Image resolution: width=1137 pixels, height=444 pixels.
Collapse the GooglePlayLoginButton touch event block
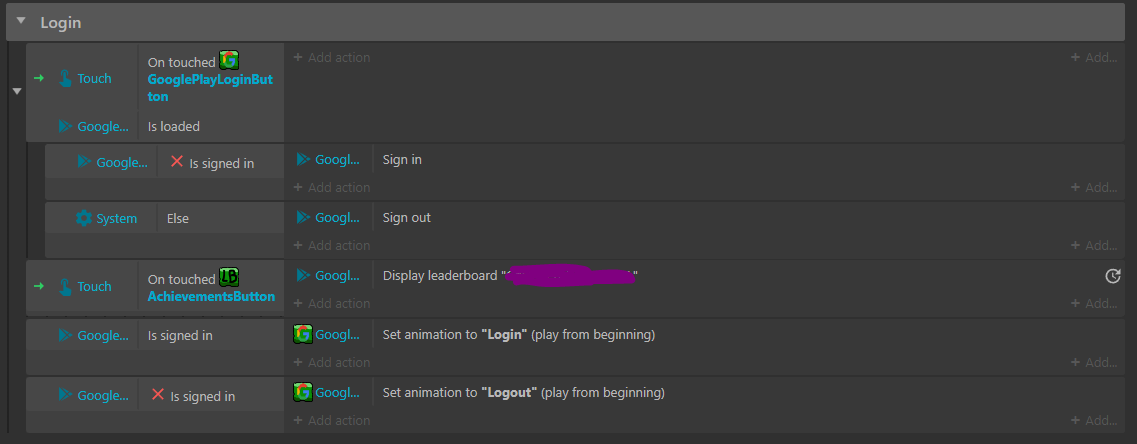[x=15, y=91]
